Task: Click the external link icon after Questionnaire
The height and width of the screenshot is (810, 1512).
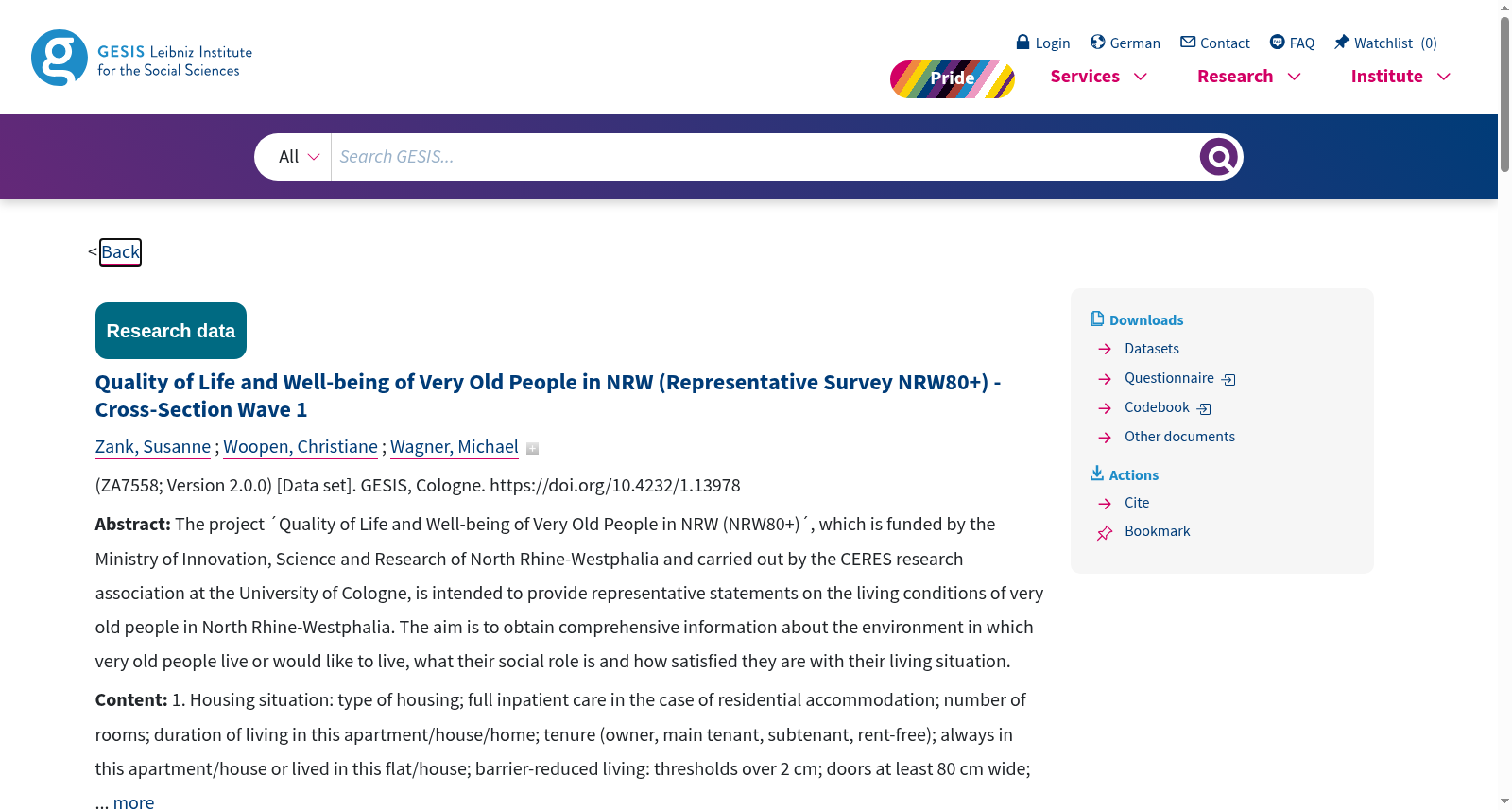Action: (1228, 380)
